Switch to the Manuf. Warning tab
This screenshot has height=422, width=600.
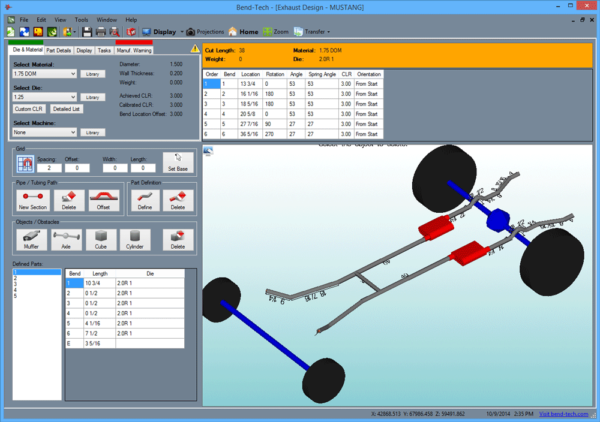point(135,49)
